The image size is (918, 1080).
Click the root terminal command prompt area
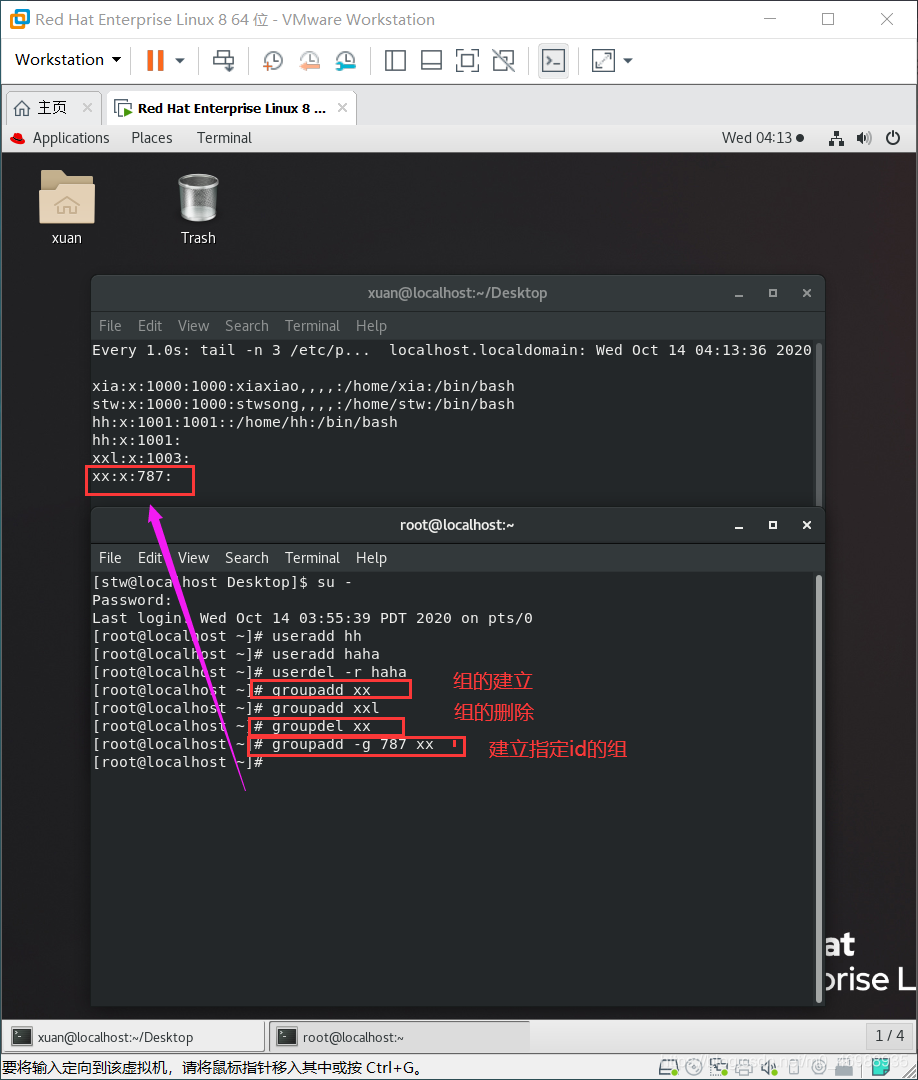pos(178,762)
